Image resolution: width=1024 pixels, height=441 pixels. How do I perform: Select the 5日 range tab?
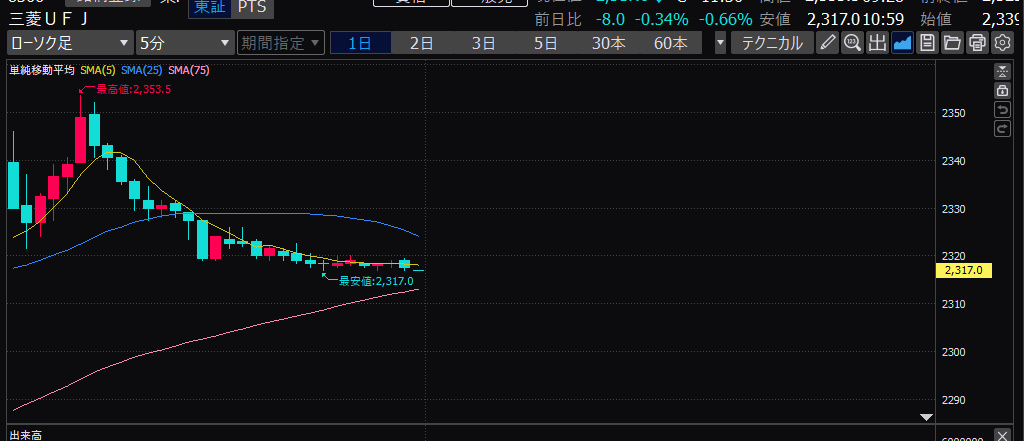click(x=545, y=43)
